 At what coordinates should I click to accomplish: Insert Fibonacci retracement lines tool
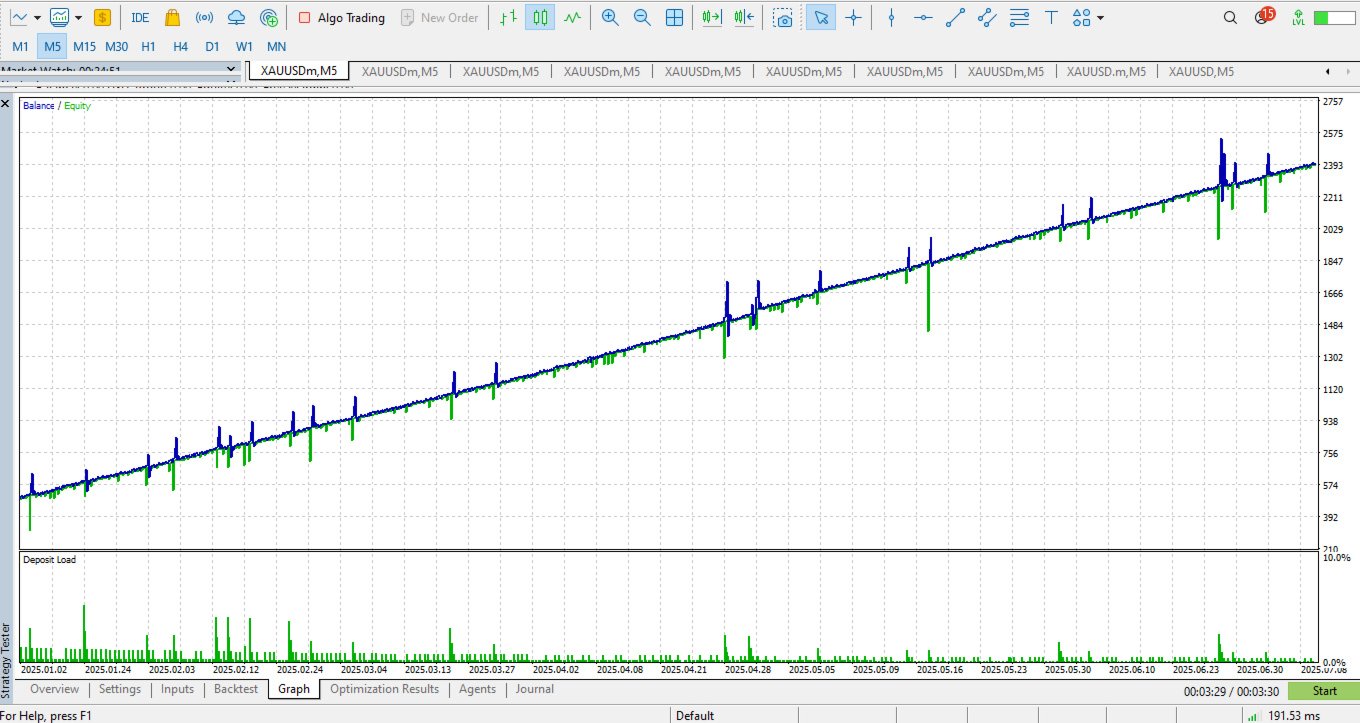(x=1019, y=17)
